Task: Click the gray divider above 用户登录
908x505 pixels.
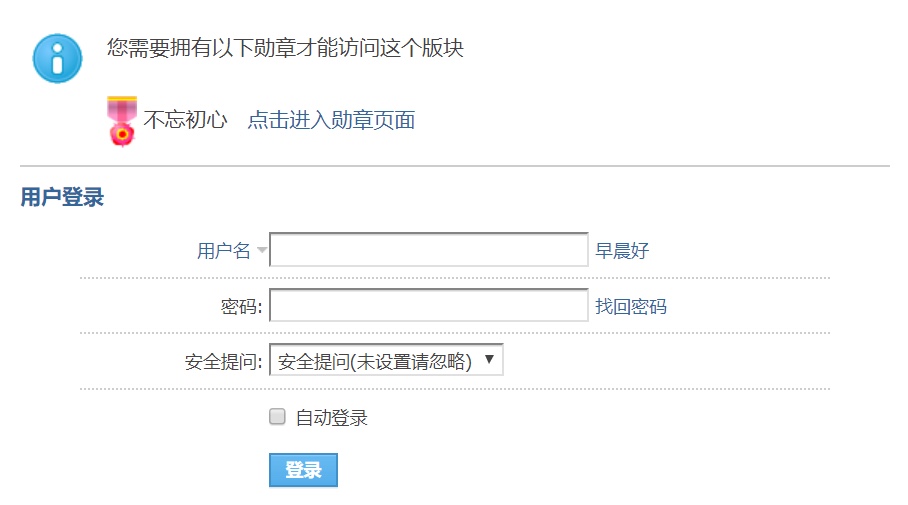Action: click(455, 166)
